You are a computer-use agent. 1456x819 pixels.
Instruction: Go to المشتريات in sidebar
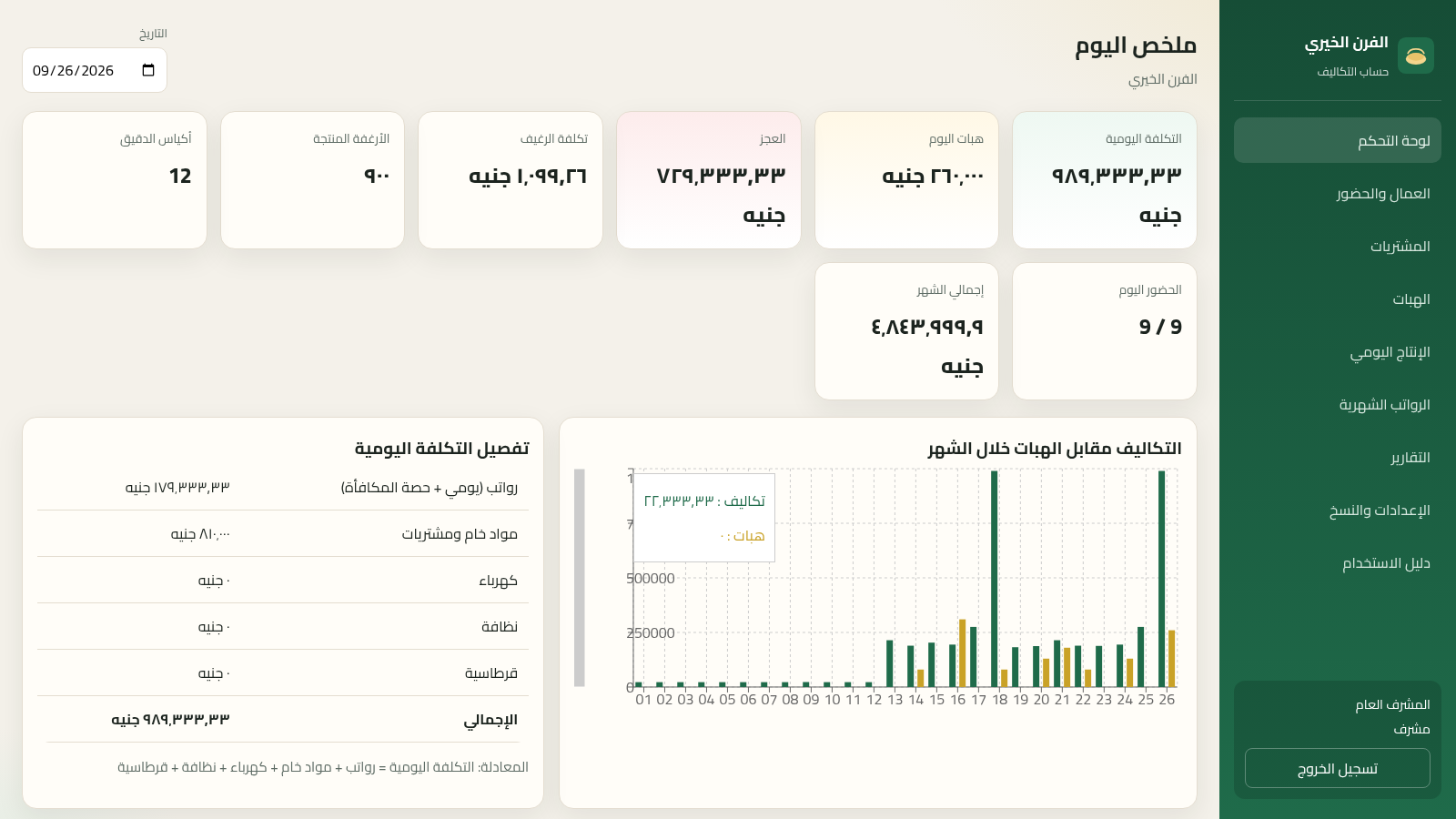1338,246
